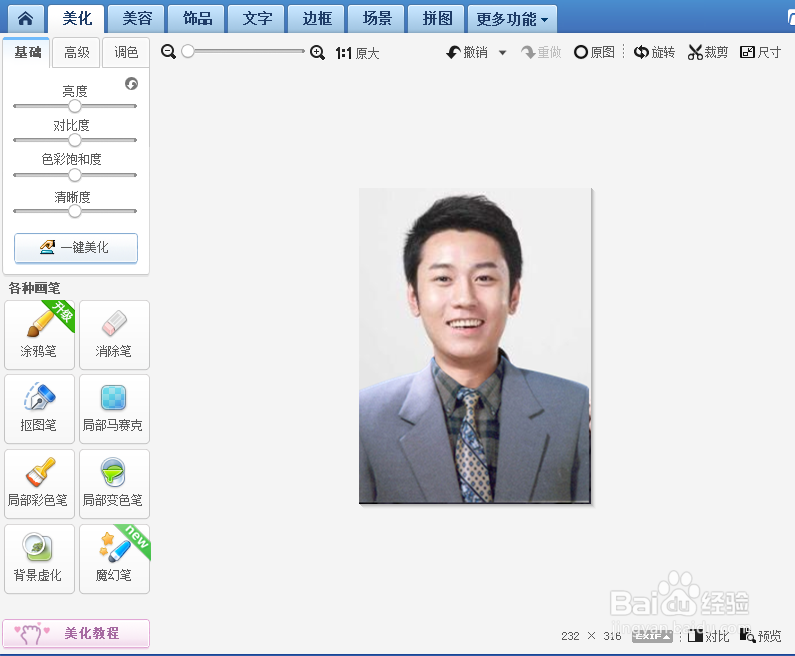
Task: Open the 裁剪 crop tool
Action: [x=708, y=52]
